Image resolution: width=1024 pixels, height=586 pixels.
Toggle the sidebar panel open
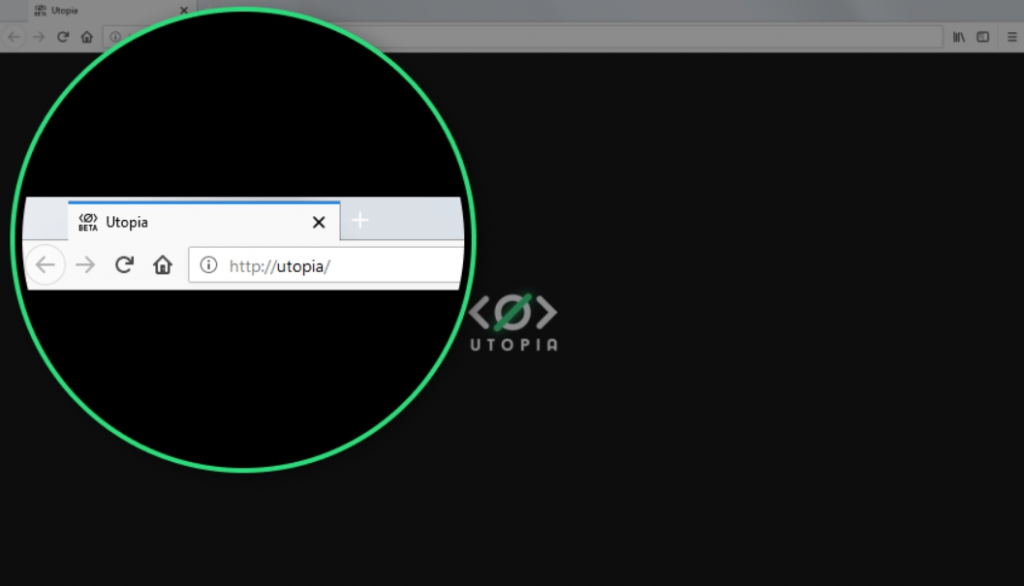point(982,36)
